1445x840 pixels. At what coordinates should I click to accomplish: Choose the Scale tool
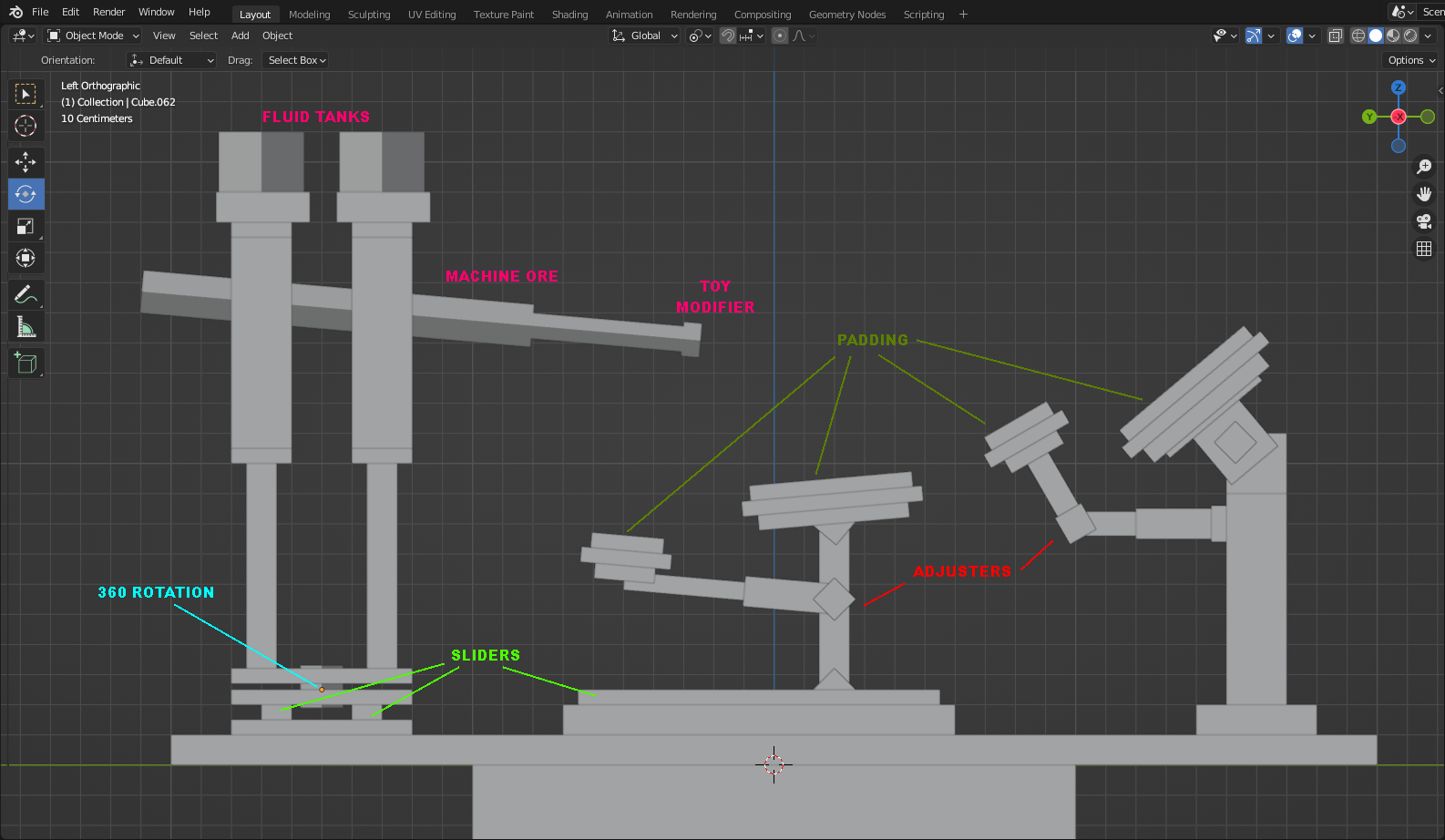[26, 227]
